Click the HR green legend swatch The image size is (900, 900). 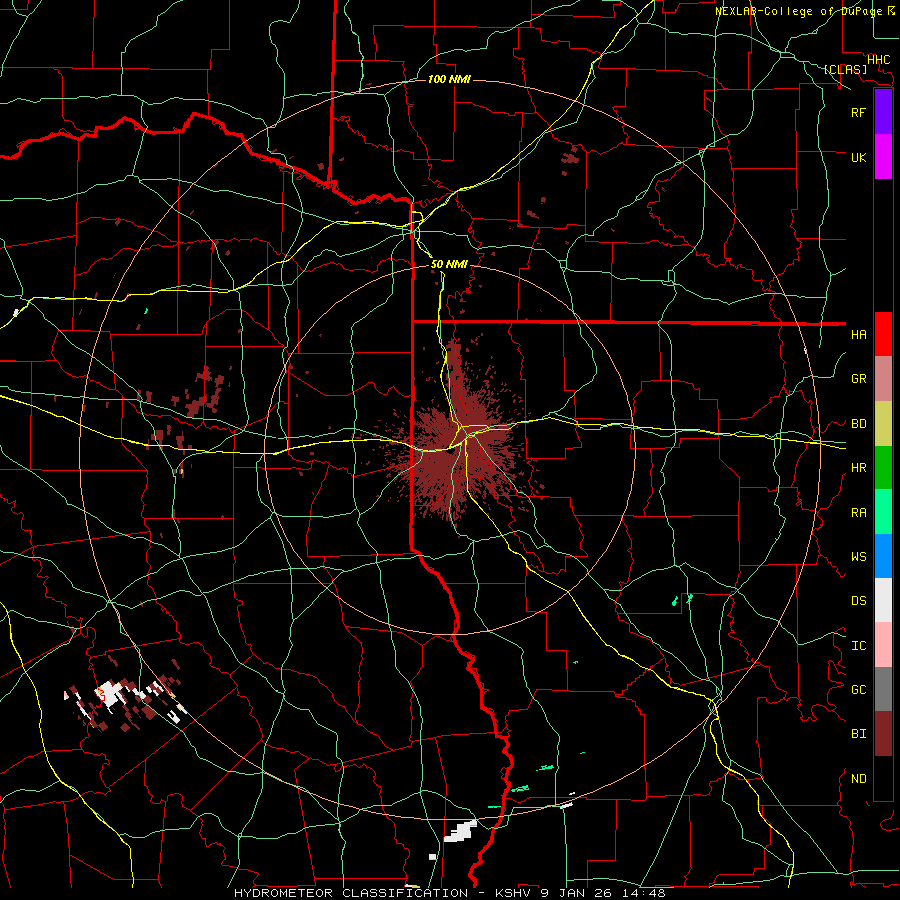(883, 468)
